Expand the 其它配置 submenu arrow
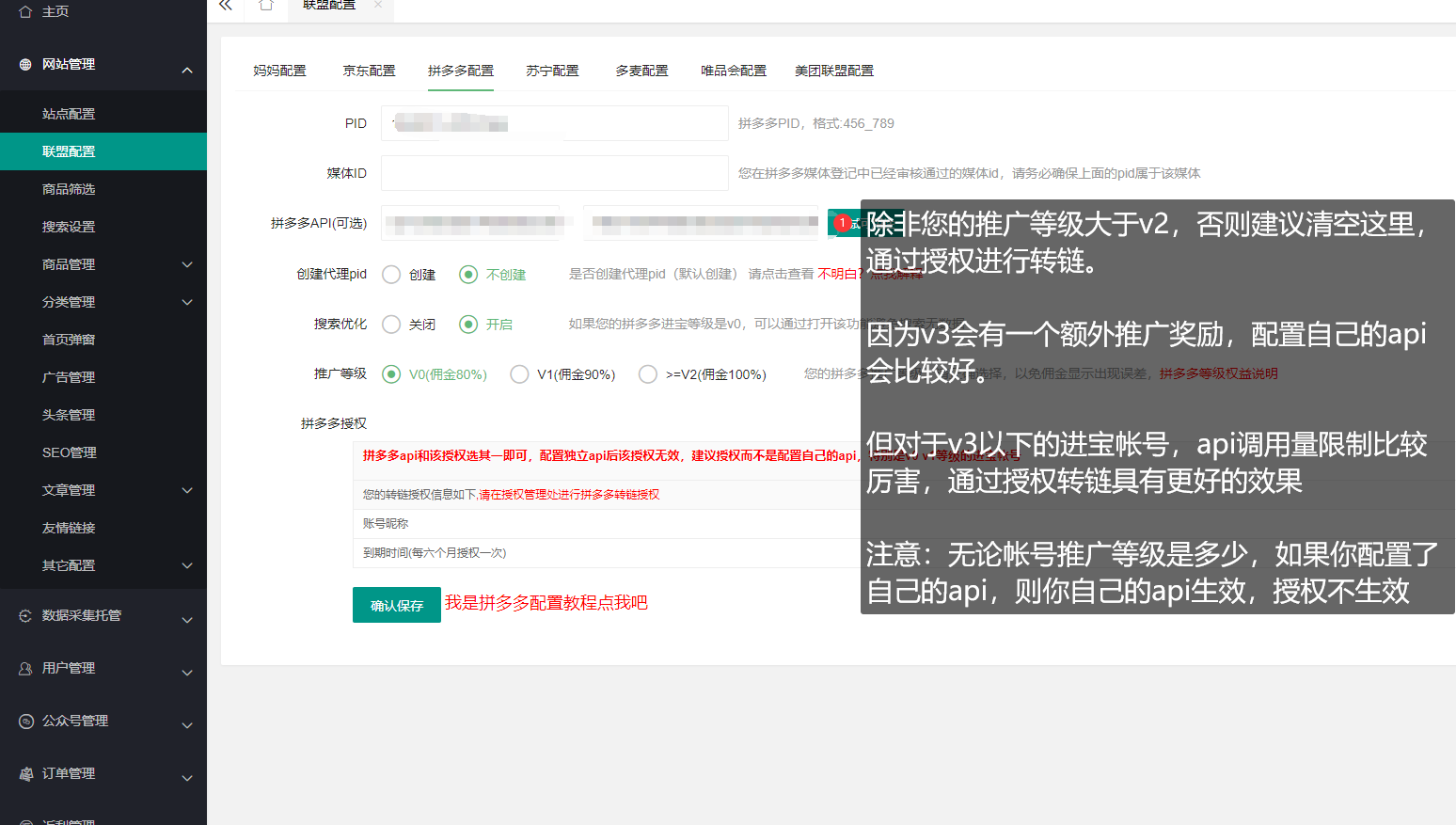Viewport: 1456px width, 825px height. pyautogui.click(x=187, y=565)
